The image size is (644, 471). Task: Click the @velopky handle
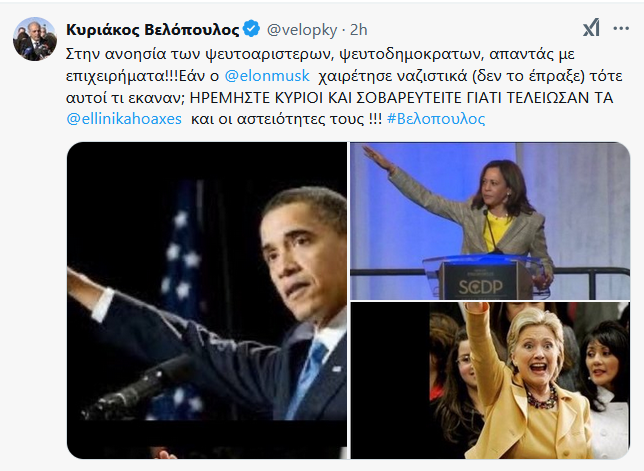[x=302, y=30]
